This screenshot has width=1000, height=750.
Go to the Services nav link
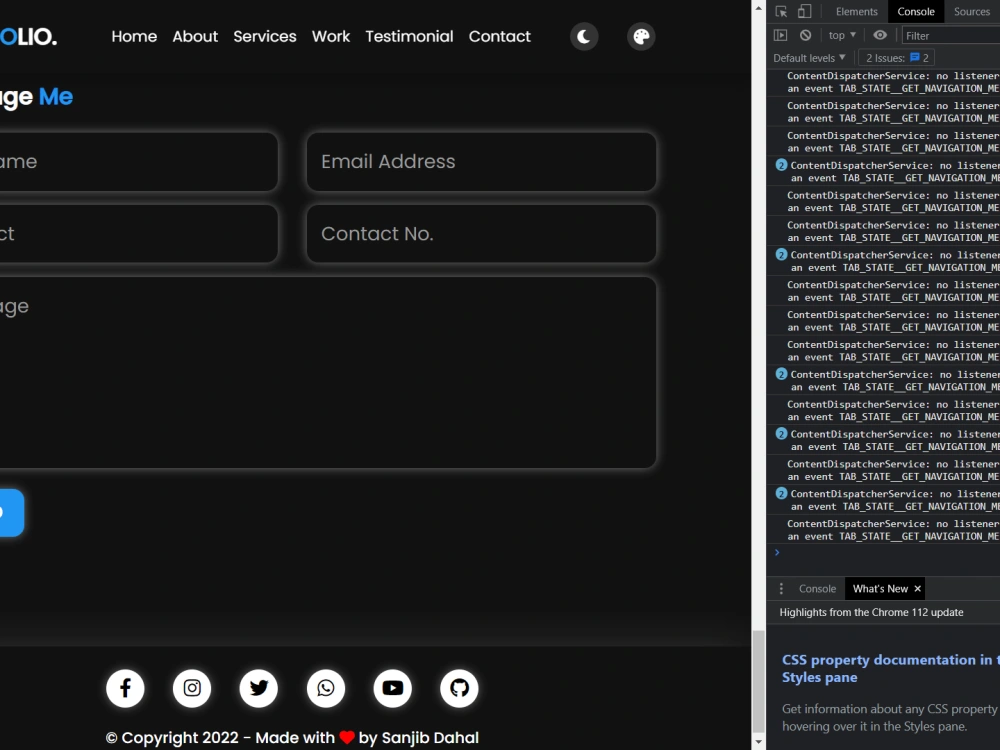(265, 36)
